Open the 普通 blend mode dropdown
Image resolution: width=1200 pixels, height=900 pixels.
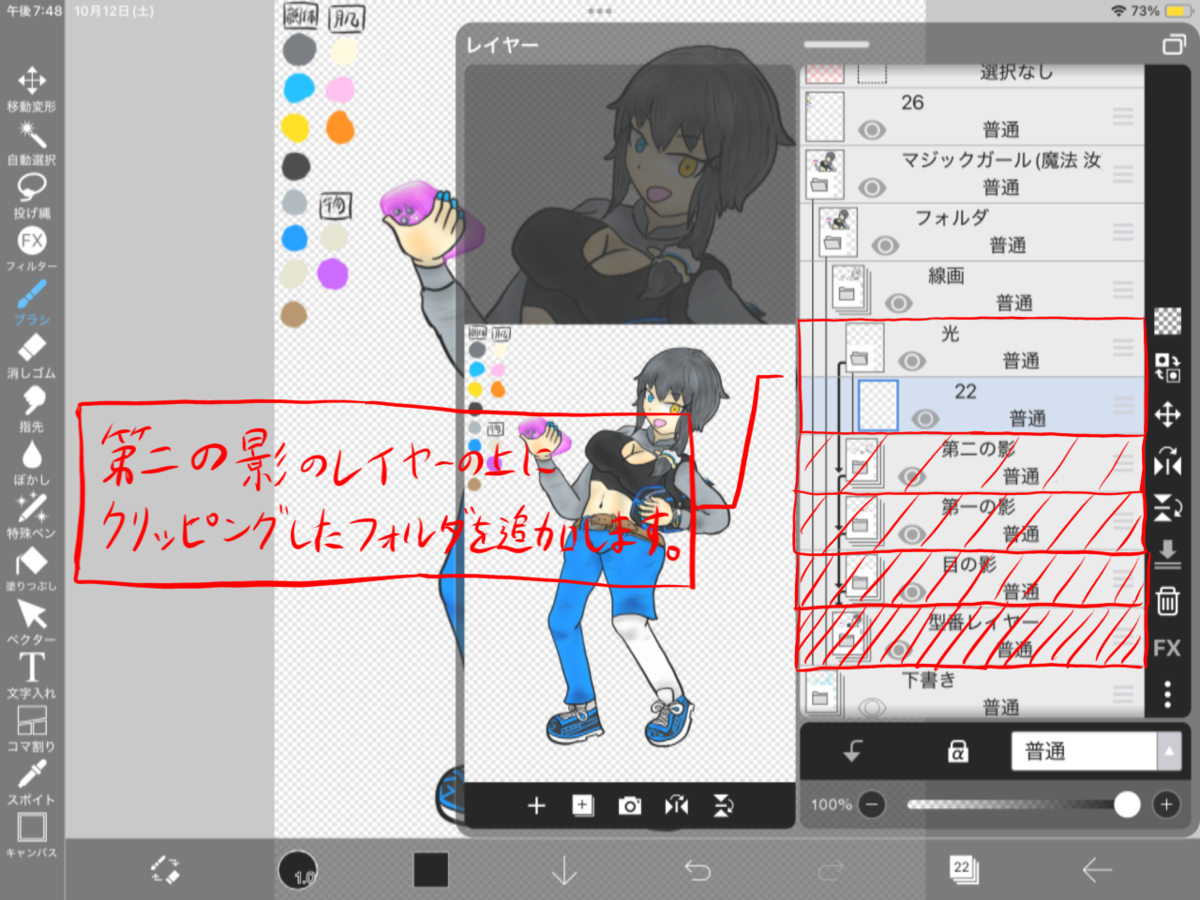tap(1096, 752)
